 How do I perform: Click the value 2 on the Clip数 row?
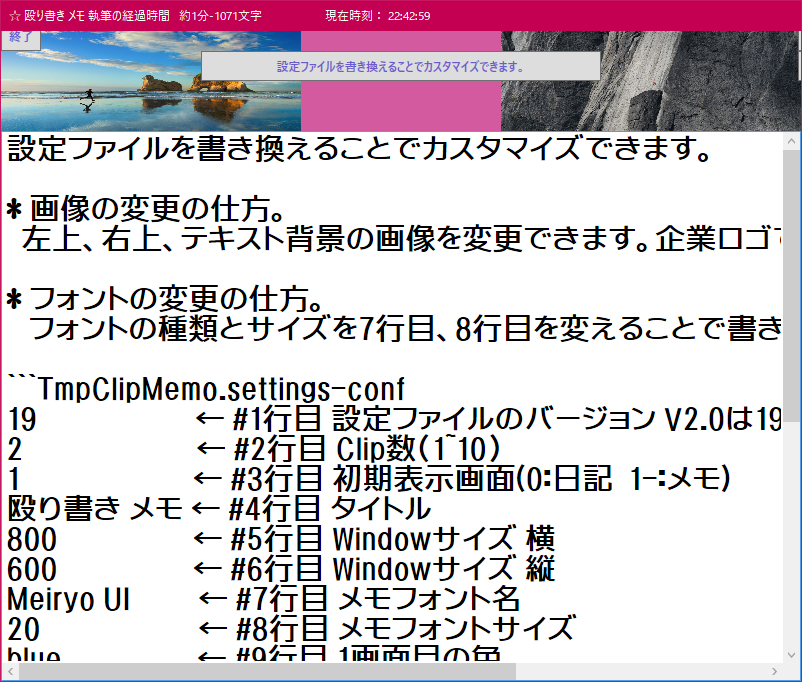14,450
